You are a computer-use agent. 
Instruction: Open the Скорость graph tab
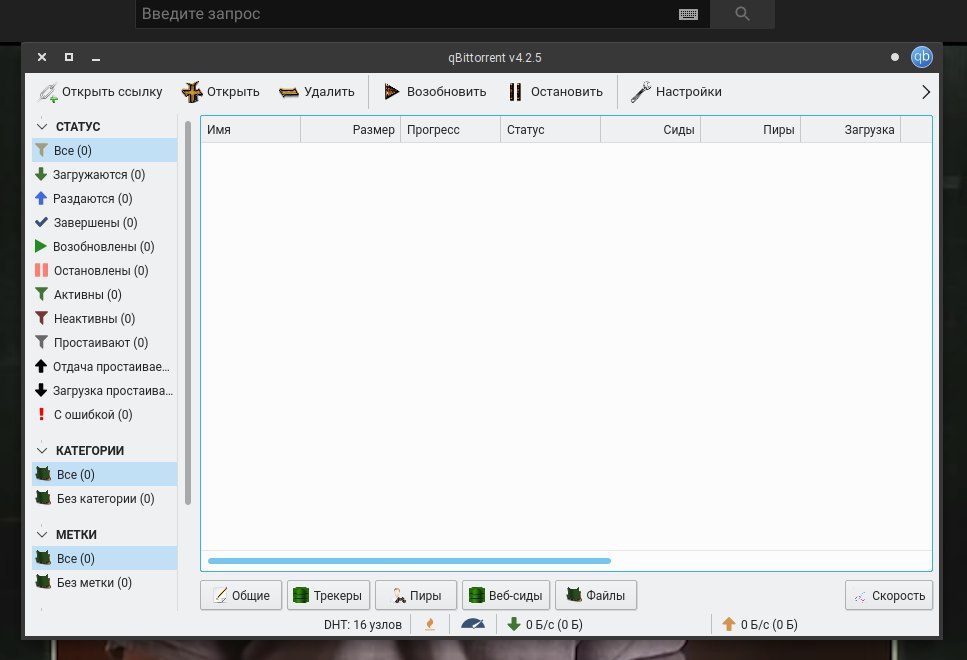[889, 595]
